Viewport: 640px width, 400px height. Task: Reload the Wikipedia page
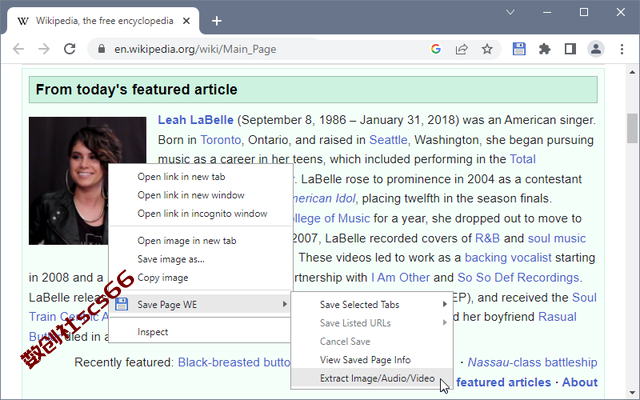[x=70, y=49]
